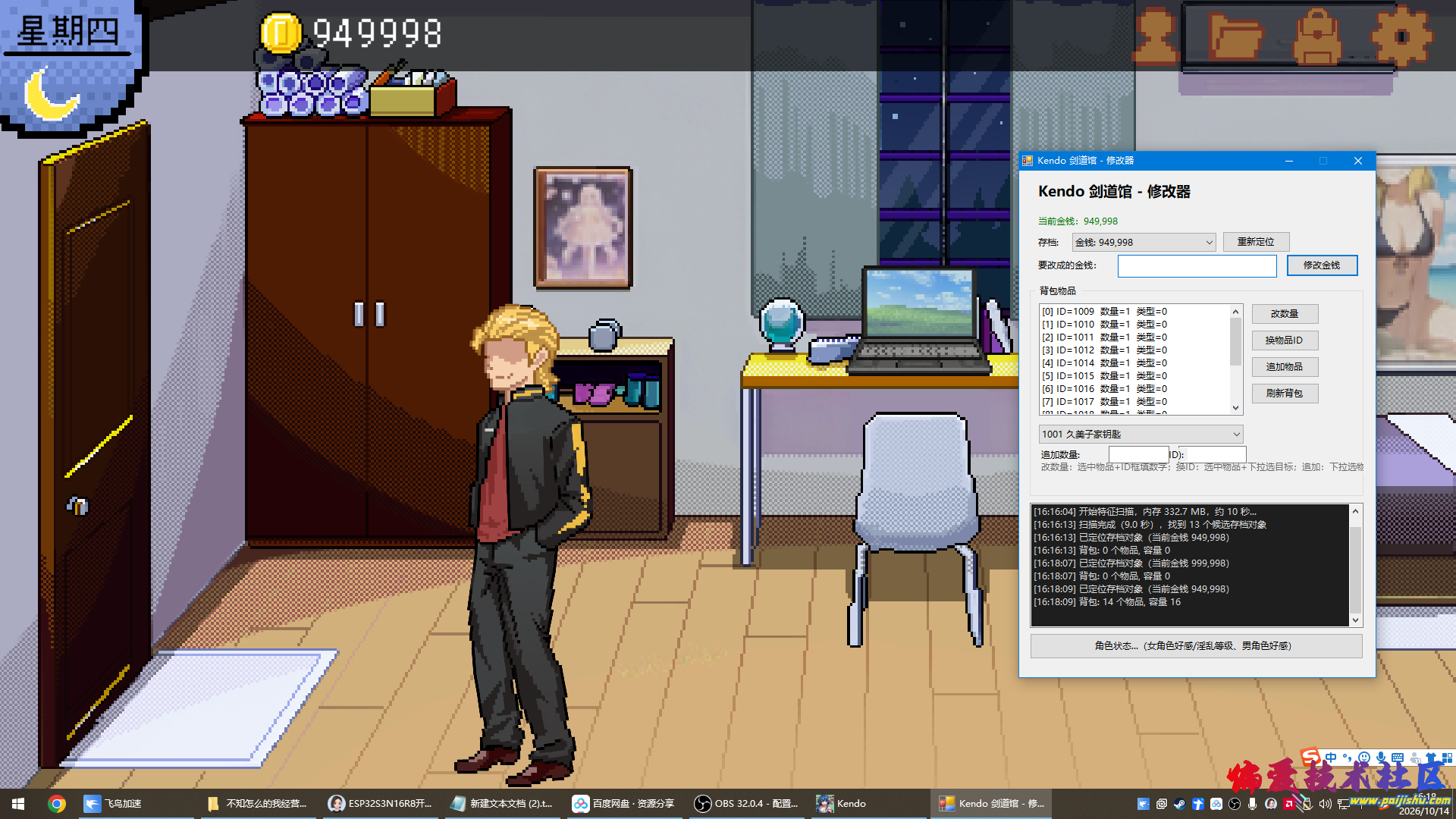Image resolution: width=1456 pixels, height=819 pixels.
Task: Click the 修改金钱 button
Action: [1322, 265]
